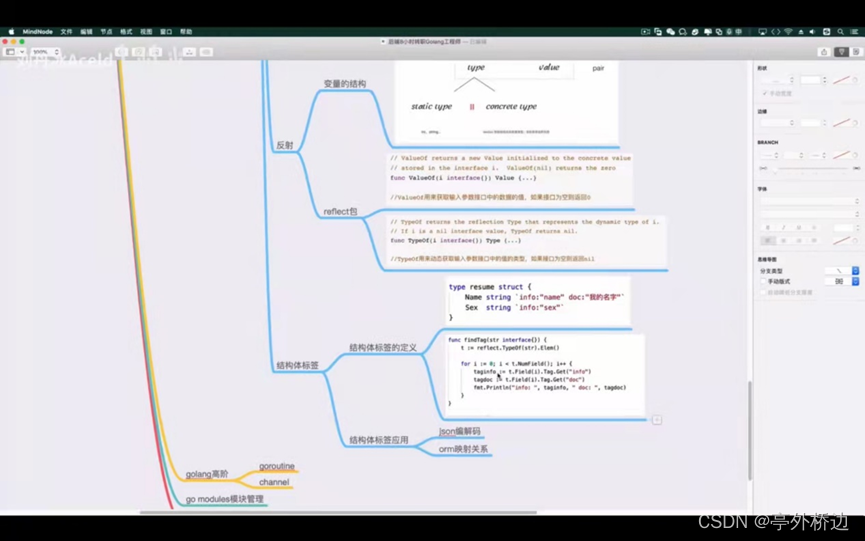
Task: Open the 文件 menu
Action: 66,32
